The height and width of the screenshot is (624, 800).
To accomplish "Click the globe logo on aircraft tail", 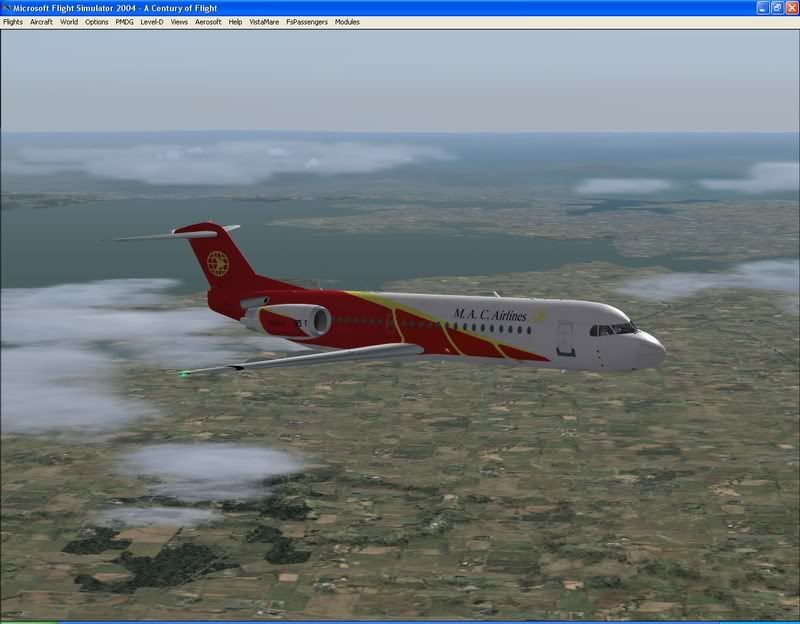I will tap(217, 263).
